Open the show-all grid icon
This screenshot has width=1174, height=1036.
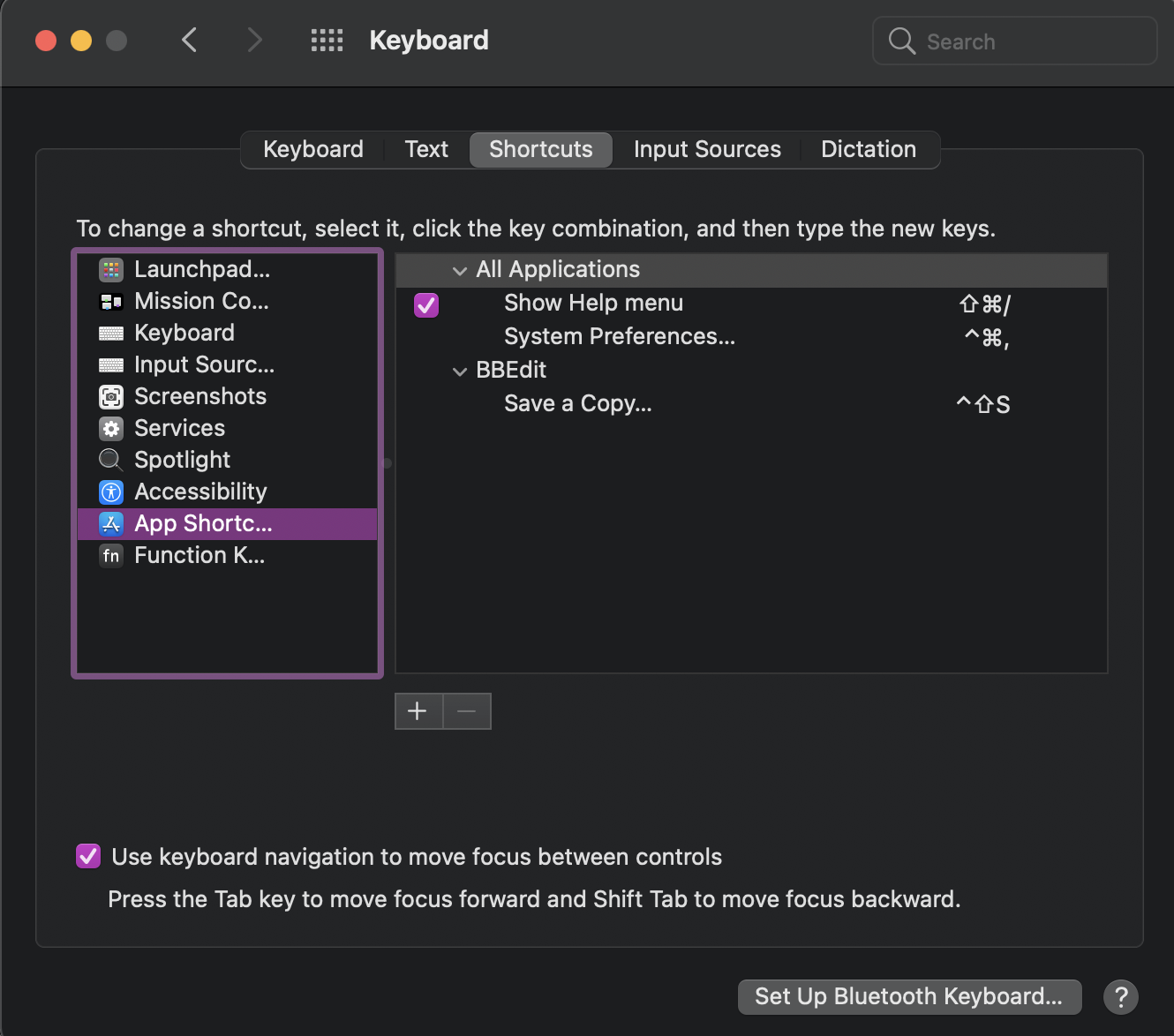point(327,41)
